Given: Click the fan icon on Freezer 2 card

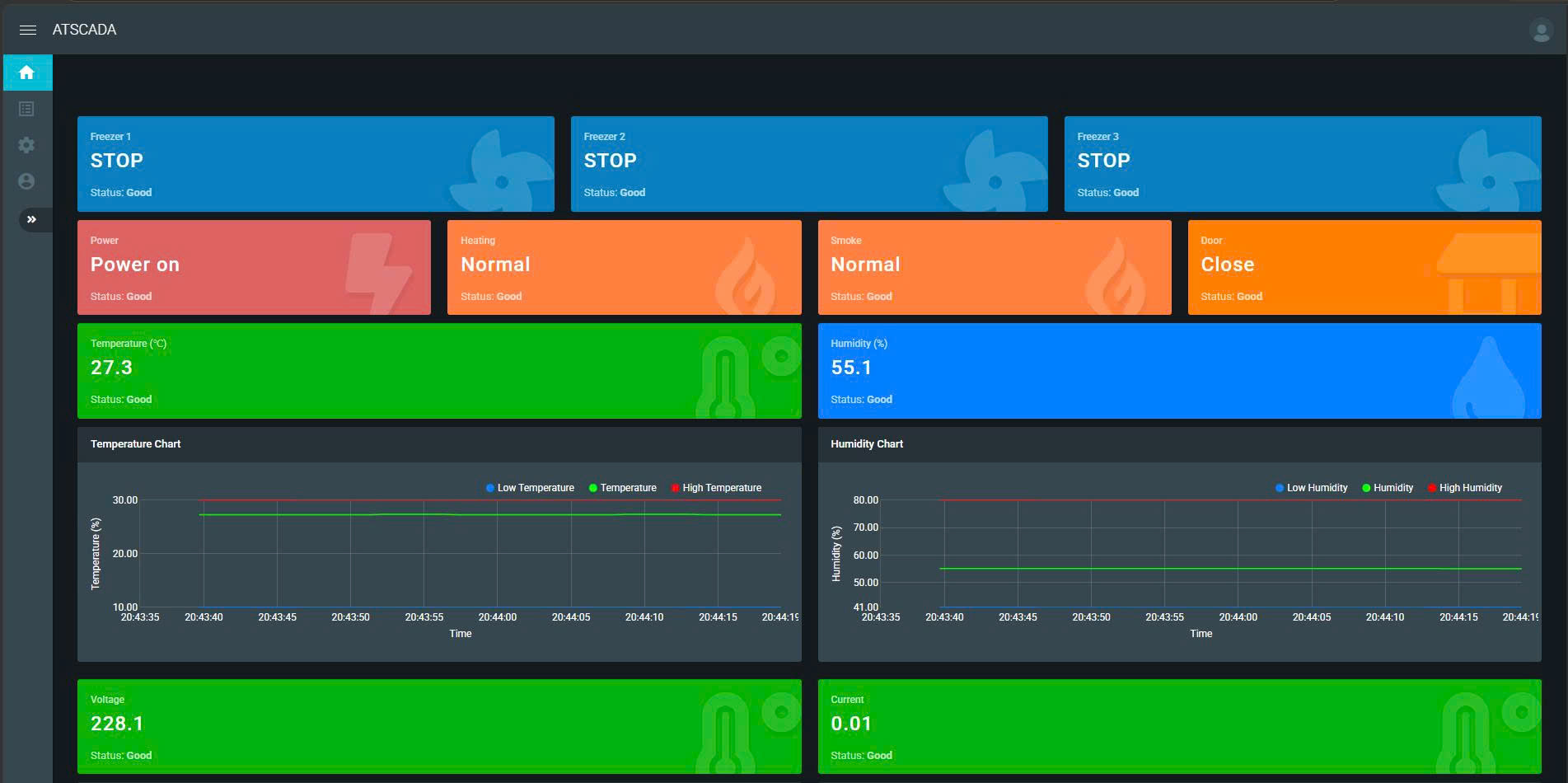Looking at the screenshot, I should [995, 171].
